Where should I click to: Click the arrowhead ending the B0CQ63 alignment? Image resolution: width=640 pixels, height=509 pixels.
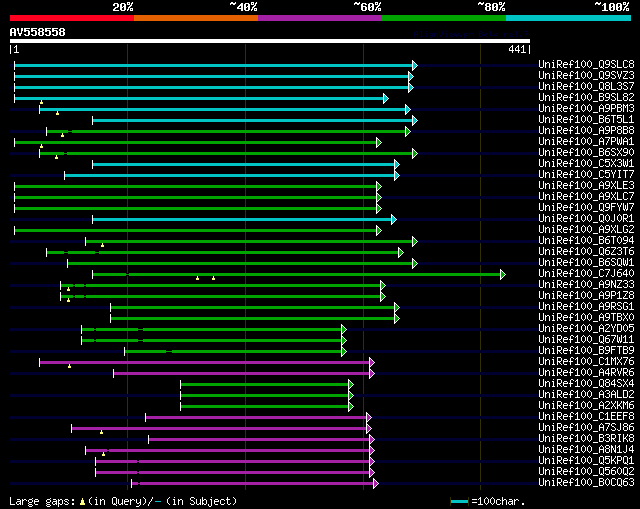376,484
